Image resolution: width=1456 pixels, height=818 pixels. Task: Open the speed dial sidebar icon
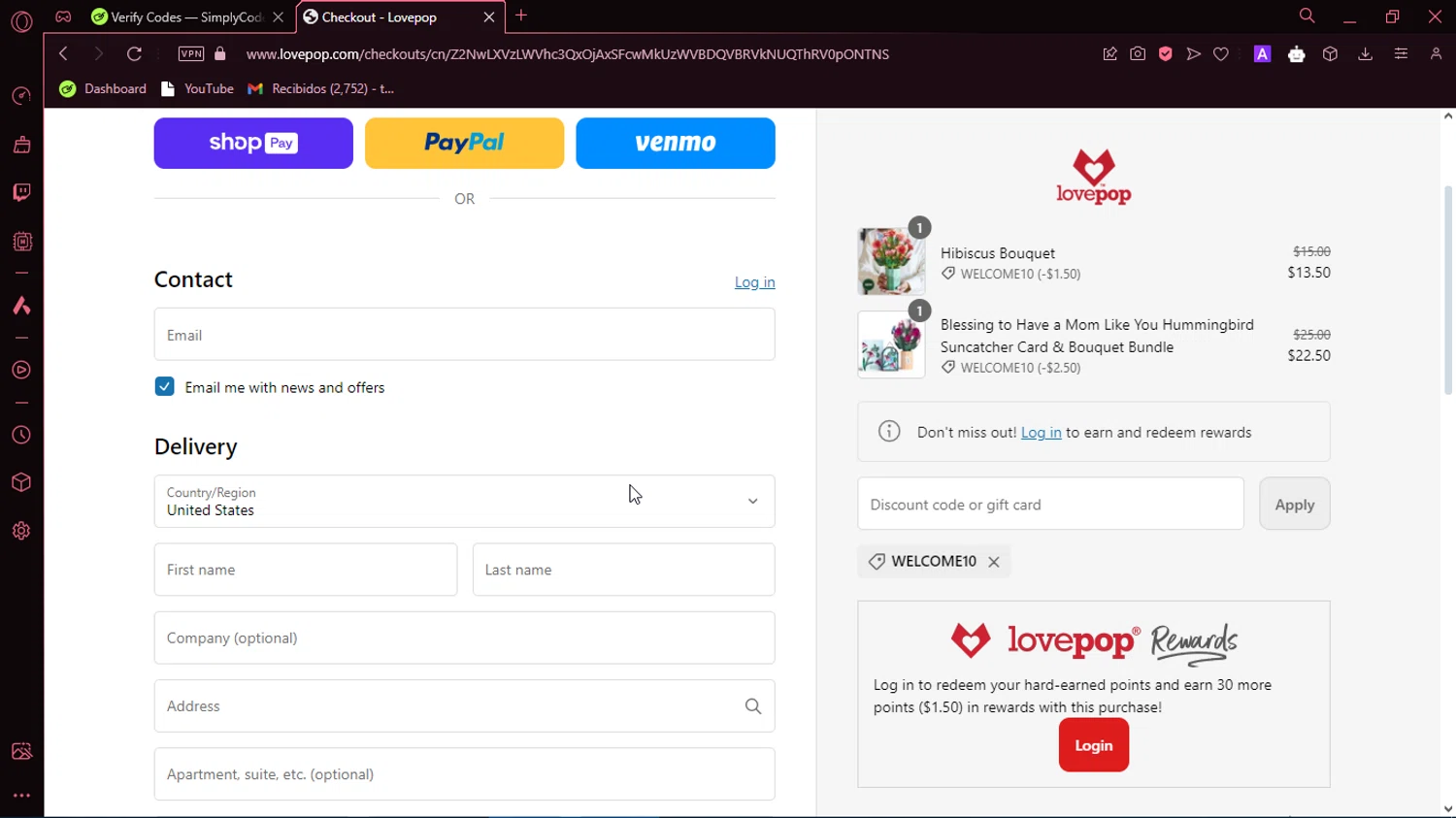tap(21, 96)
